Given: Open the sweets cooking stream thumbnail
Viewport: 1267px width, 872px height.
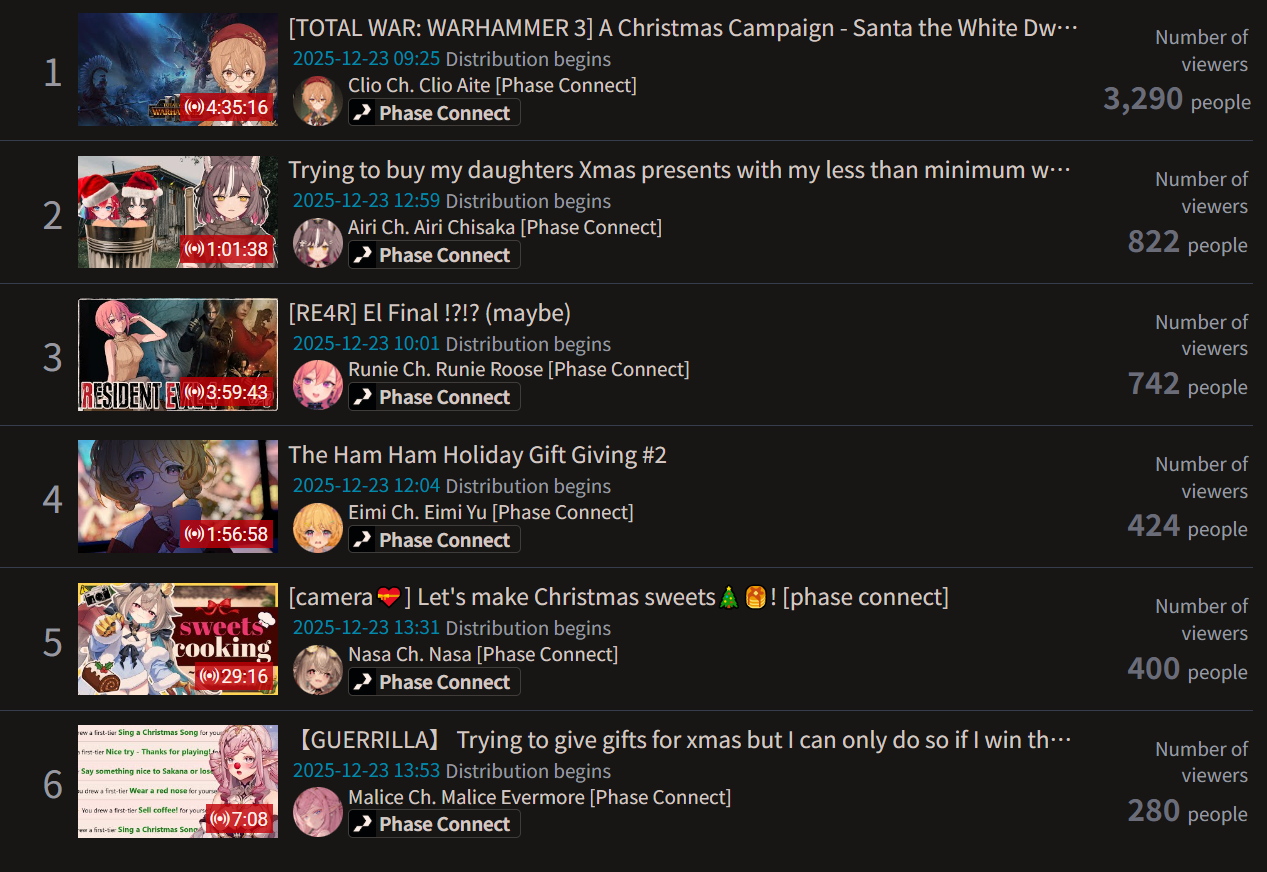Looking at the screenshot, I should [x=178, y=639].
